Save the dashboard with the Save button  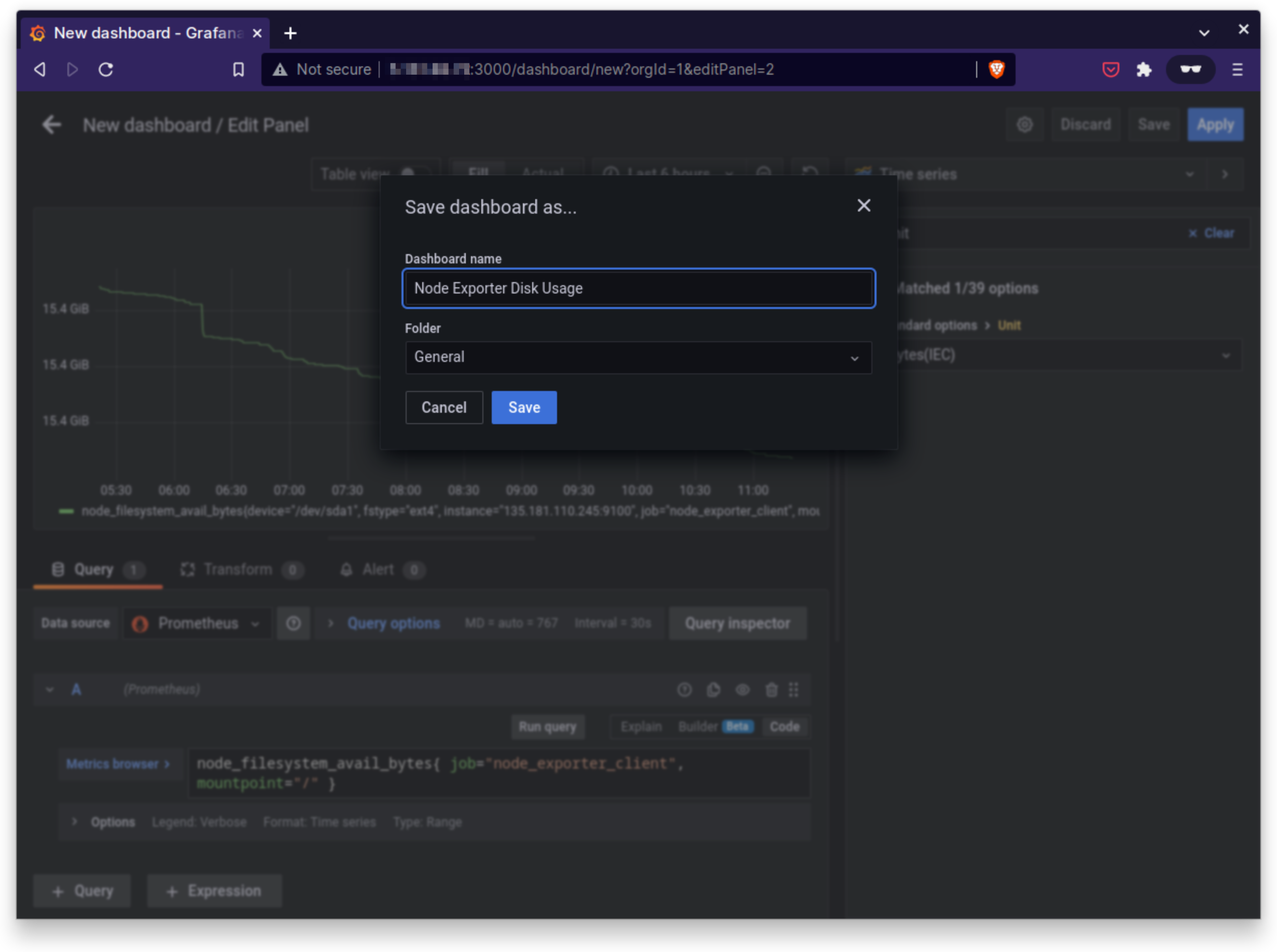[523, 408]
